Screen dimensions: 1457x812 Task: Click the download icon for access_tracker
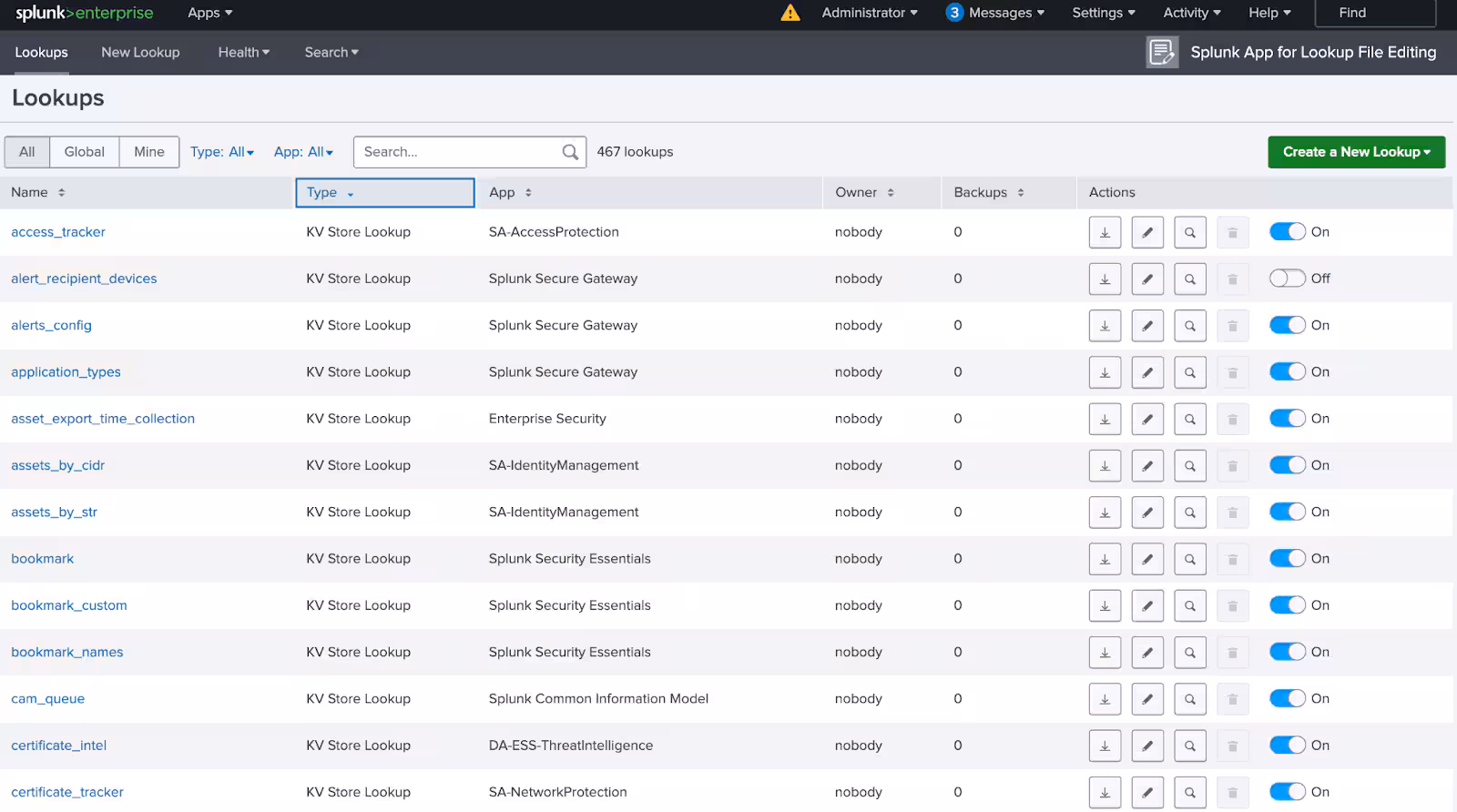coord(1105,232)
